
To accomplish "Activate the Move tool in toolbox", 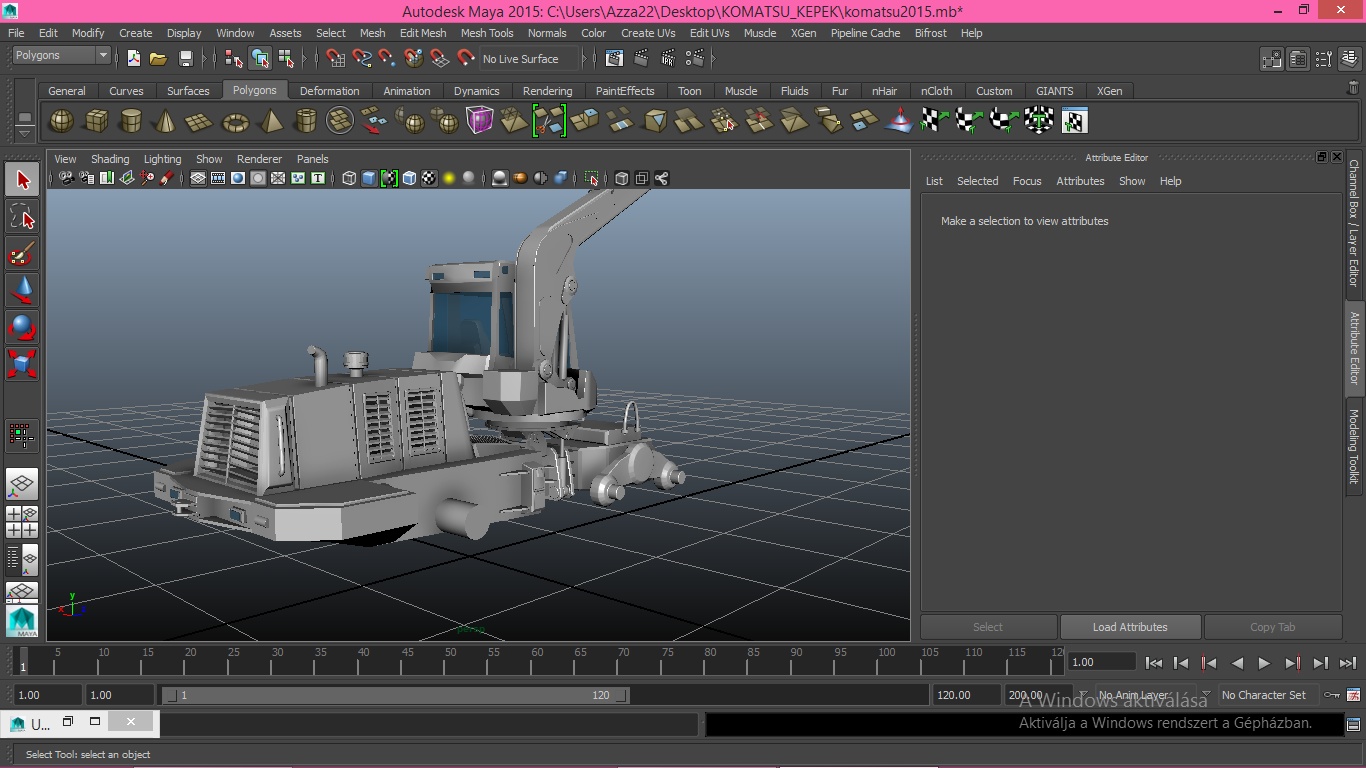I will (x=22, y=291).
